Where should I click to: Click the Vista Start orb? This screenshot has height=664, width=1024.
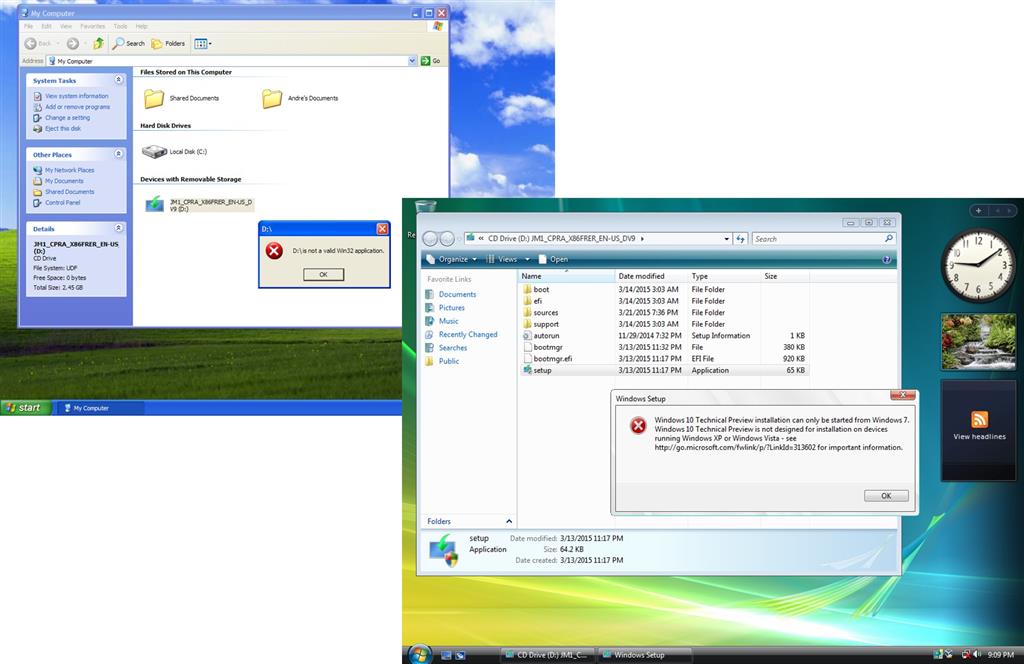[x=420, y=654]
